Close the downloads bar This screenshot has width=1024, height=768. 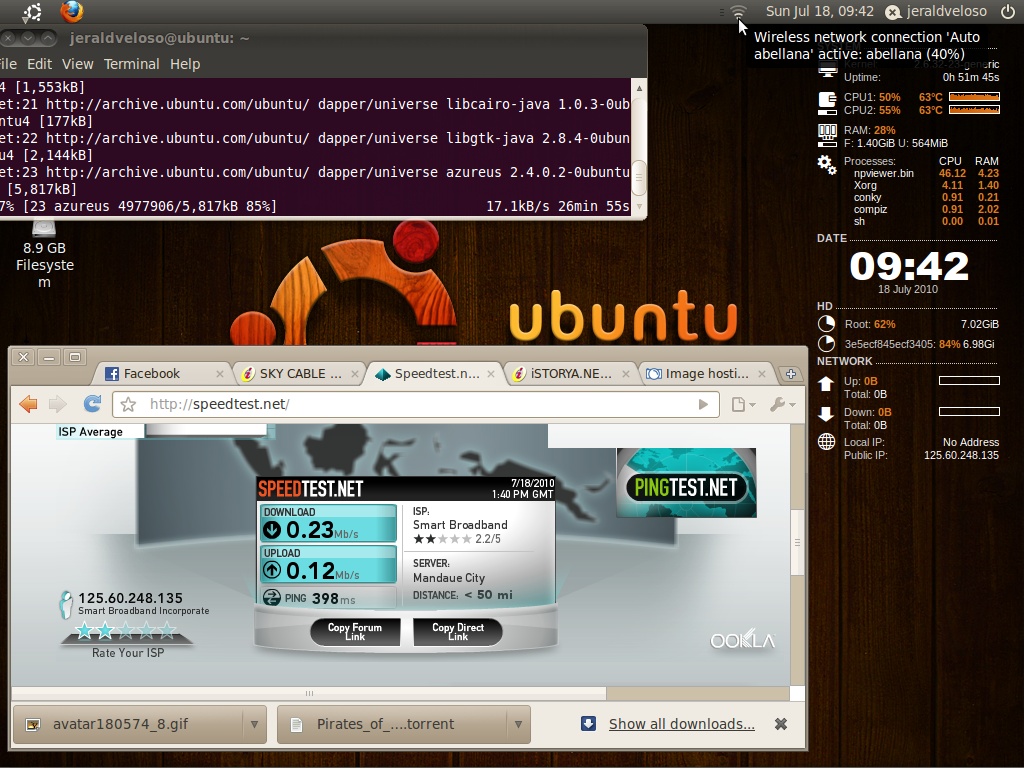[x=781, y=724]
